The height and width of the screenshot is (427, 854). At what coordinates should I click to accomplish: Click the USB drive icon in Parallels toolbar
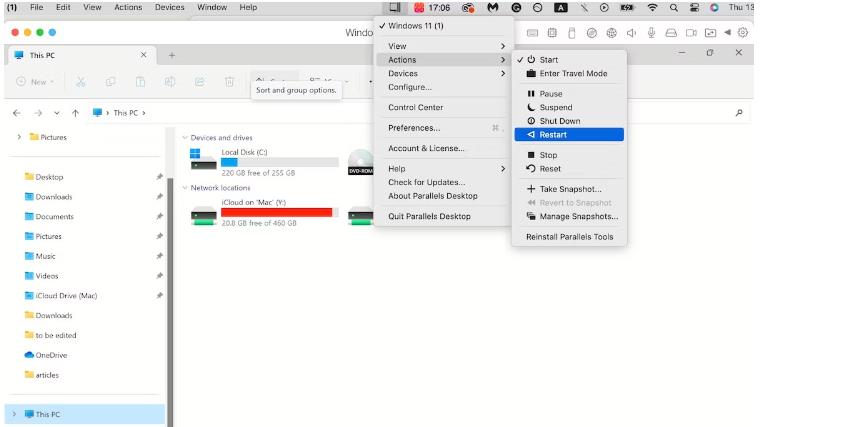571,33
